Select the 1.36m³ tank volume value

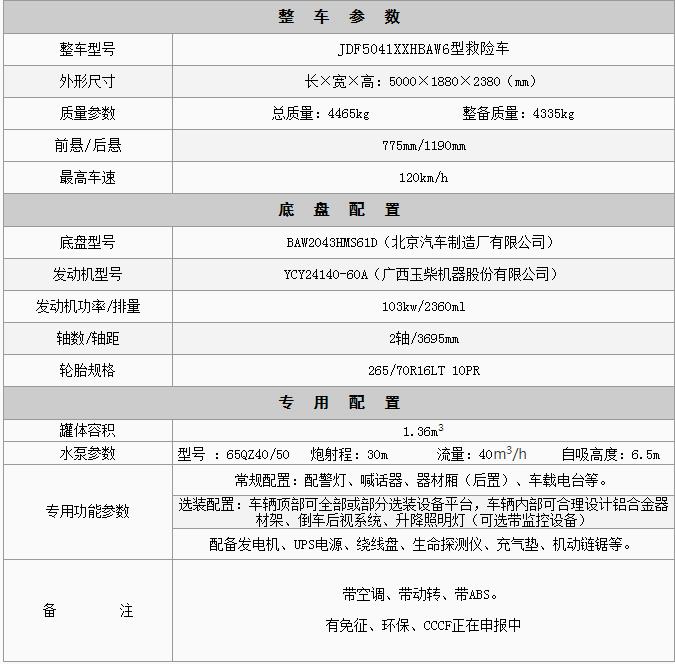click(423, 431)
